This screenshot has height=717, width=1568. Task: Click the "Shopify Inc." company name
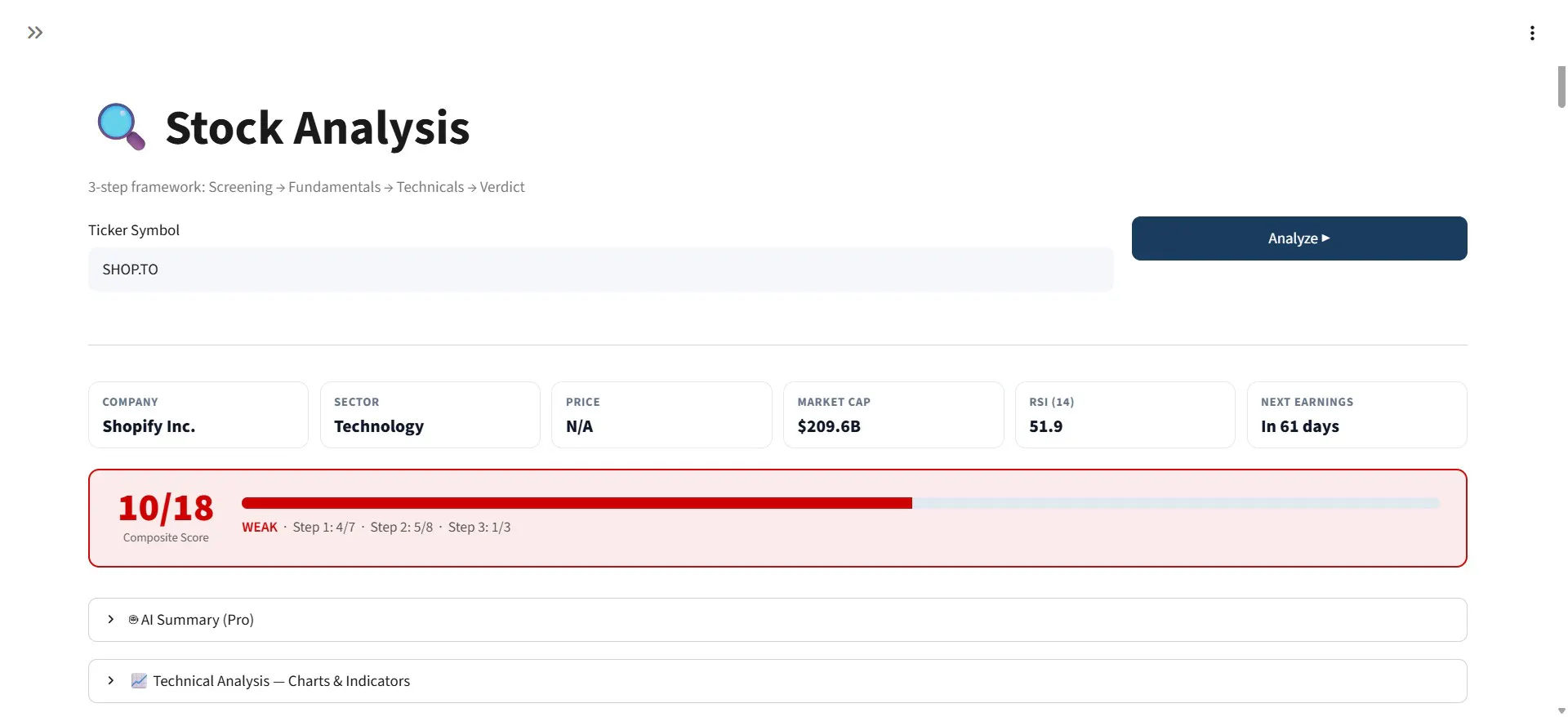[149, 426]
